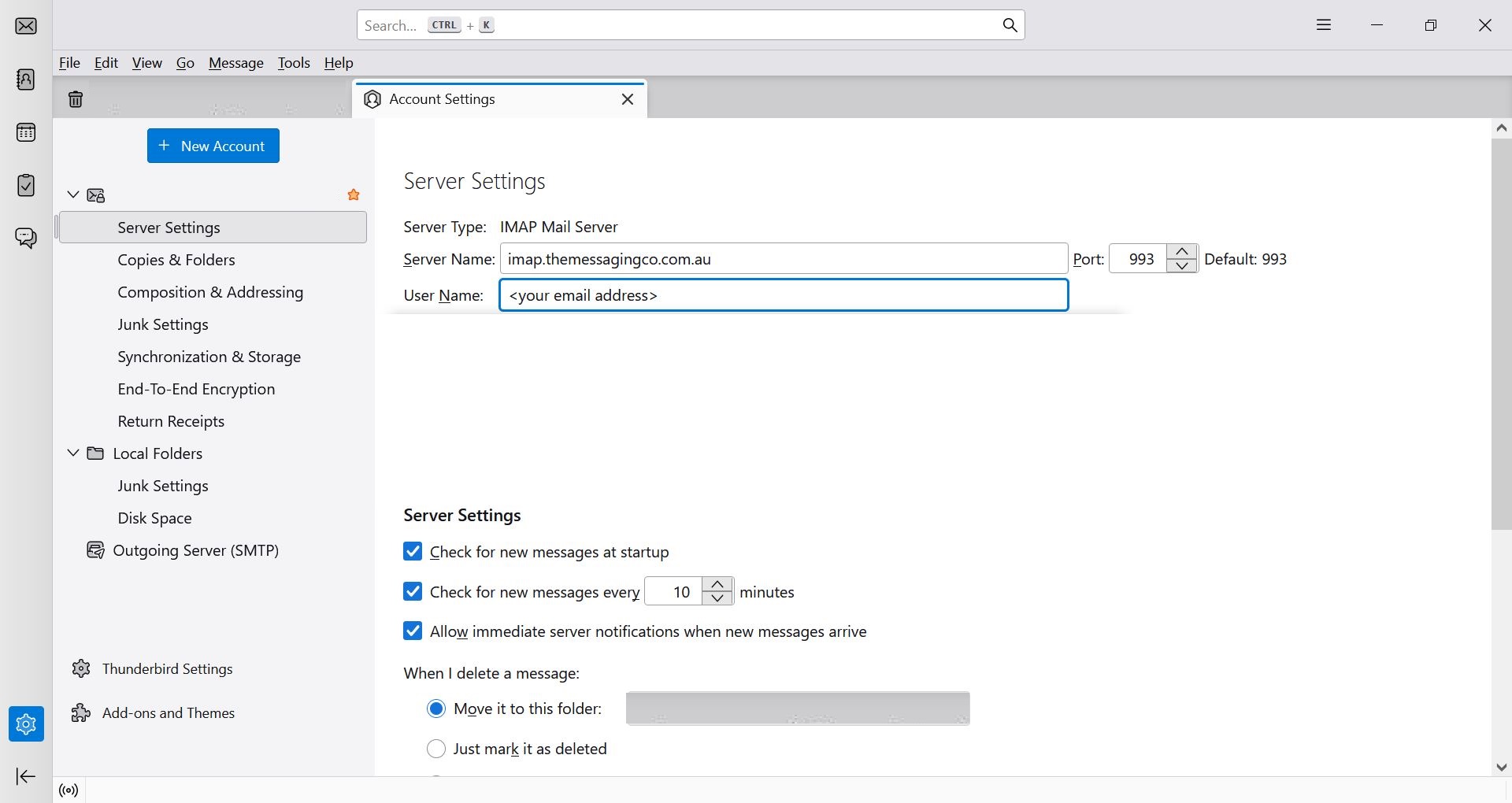
Task: Open the File menu
Action: tap(69, 63)
